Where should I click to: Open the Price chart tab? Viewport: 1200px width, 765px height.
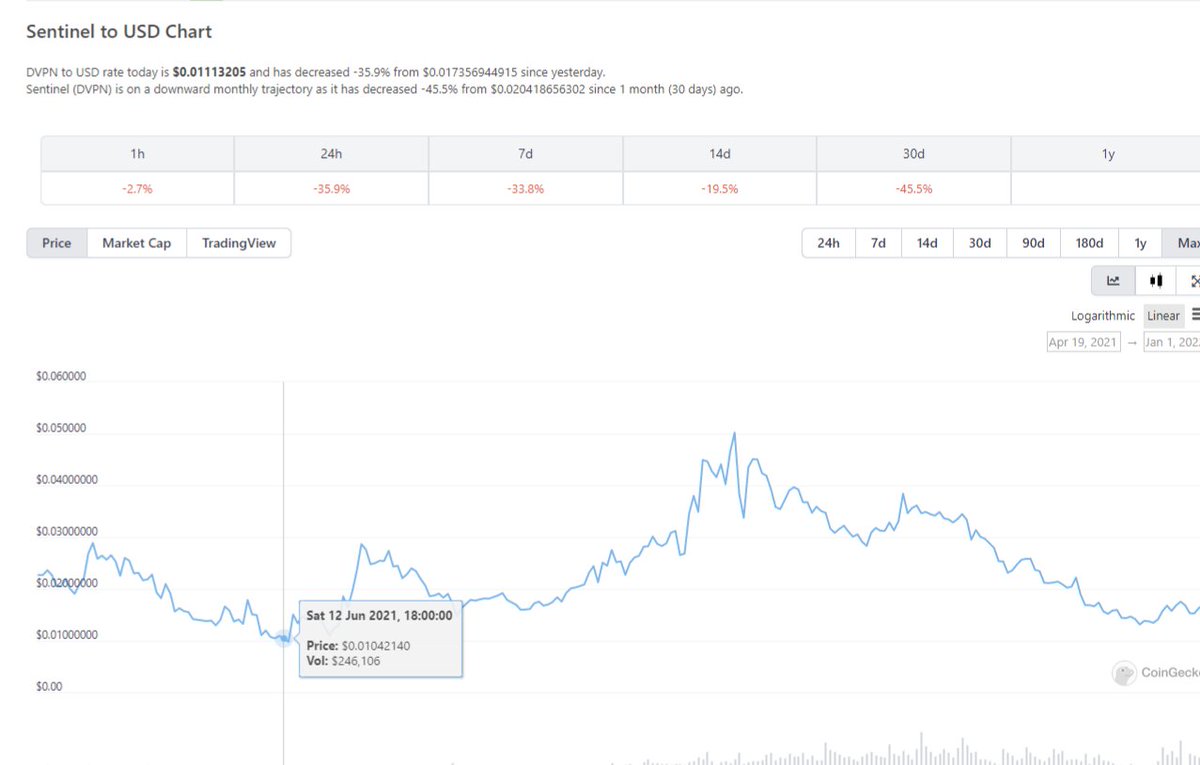click(x=57, y=243)
